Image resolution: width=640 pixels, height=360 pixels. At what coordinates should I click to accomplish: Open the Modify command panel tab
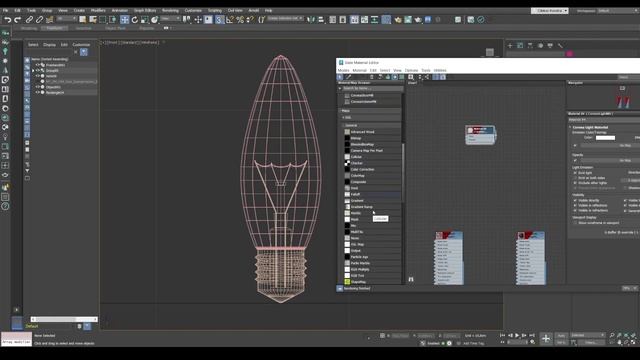click(520, 45)
